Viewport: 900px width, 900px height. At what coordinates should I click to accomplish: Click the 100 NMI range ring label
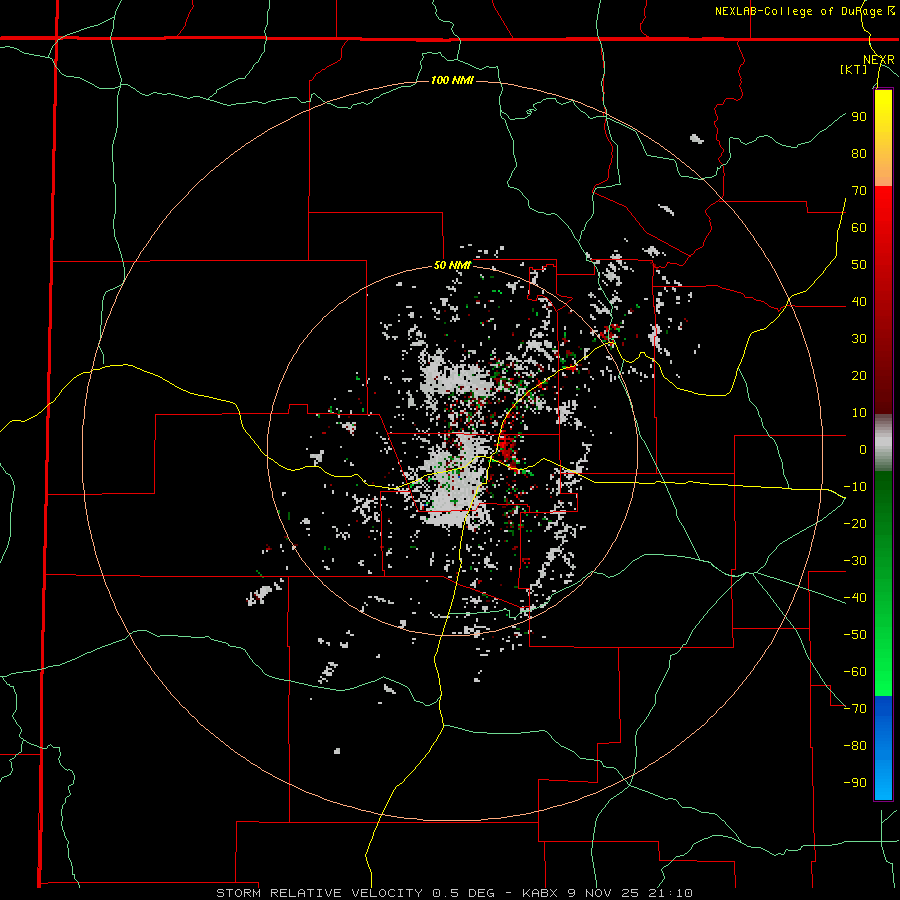452,80
